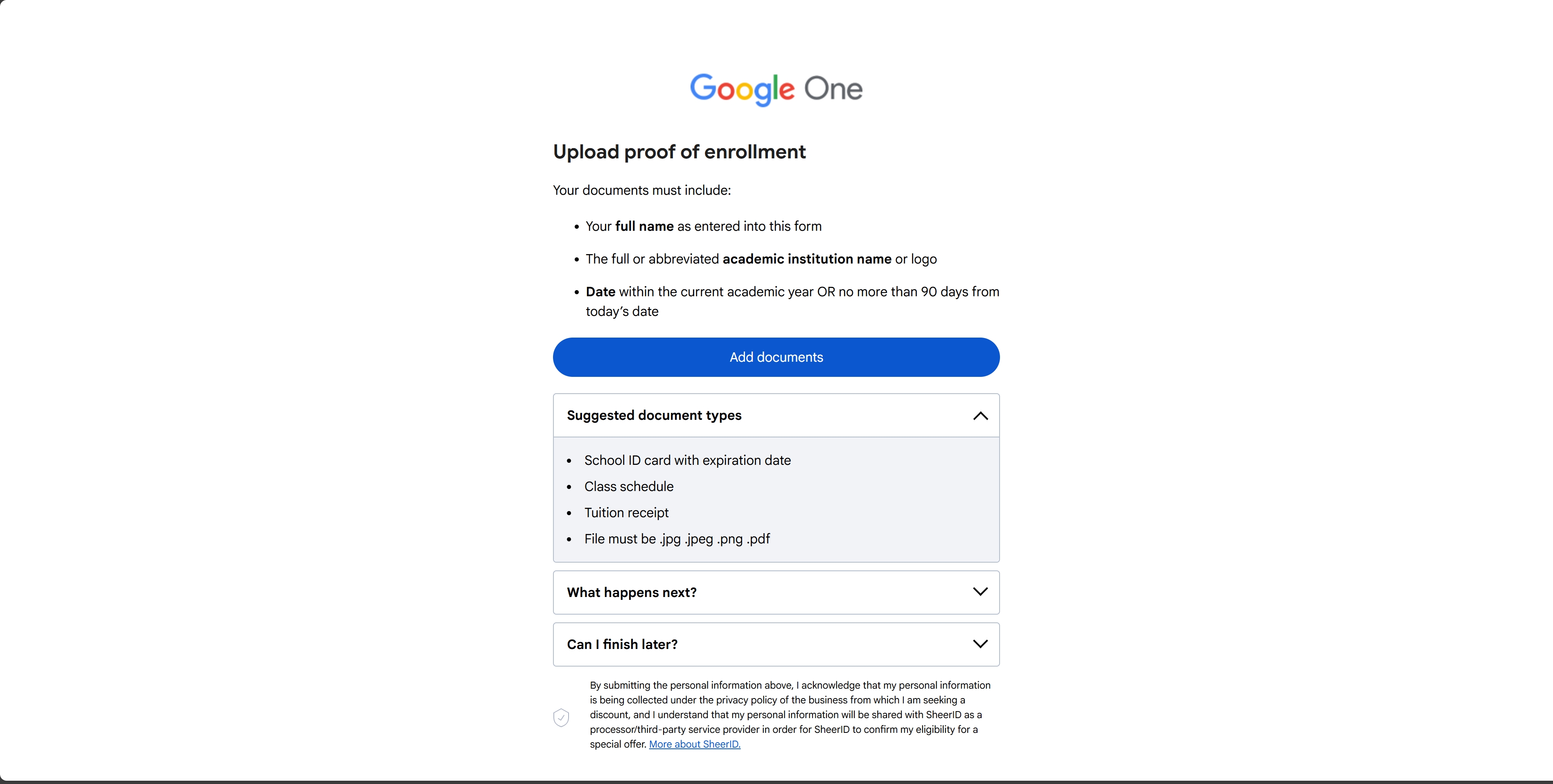Expand Can I finish later with the chevron
The image size is (1553, 784).
pos(980,644)
